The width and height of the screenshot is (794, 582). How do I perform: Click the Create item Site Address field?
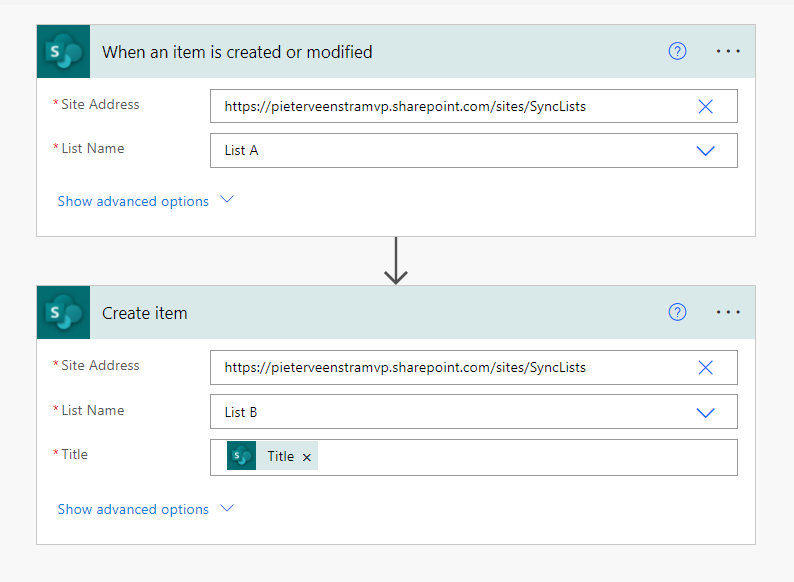point(473,367)
